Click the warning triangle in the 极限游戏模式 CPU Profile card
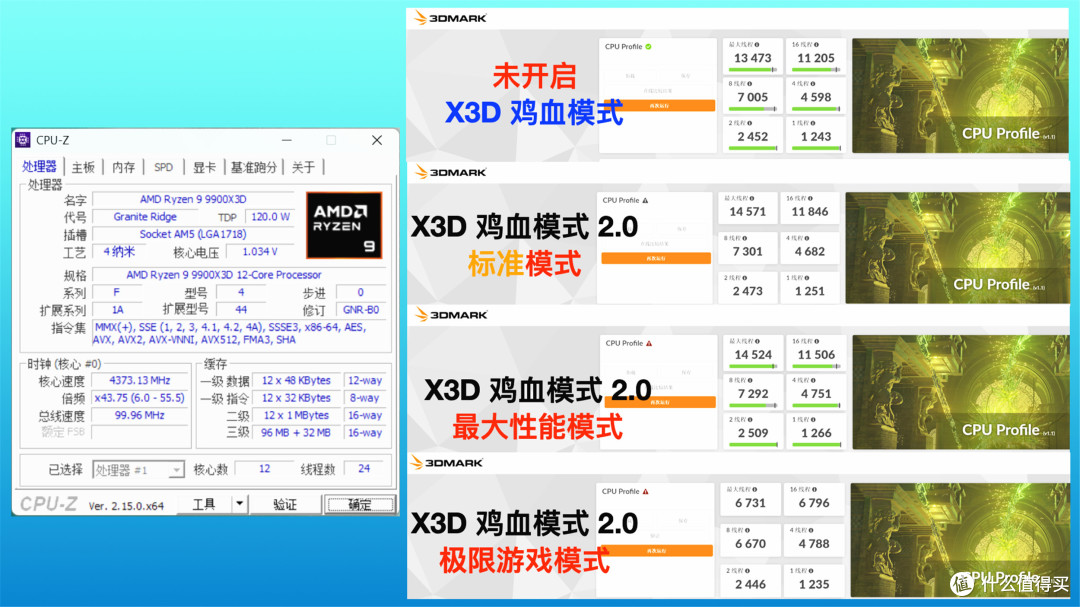Image resolution: width=1080 pixels, height=607 pixels. click(645, 492)
